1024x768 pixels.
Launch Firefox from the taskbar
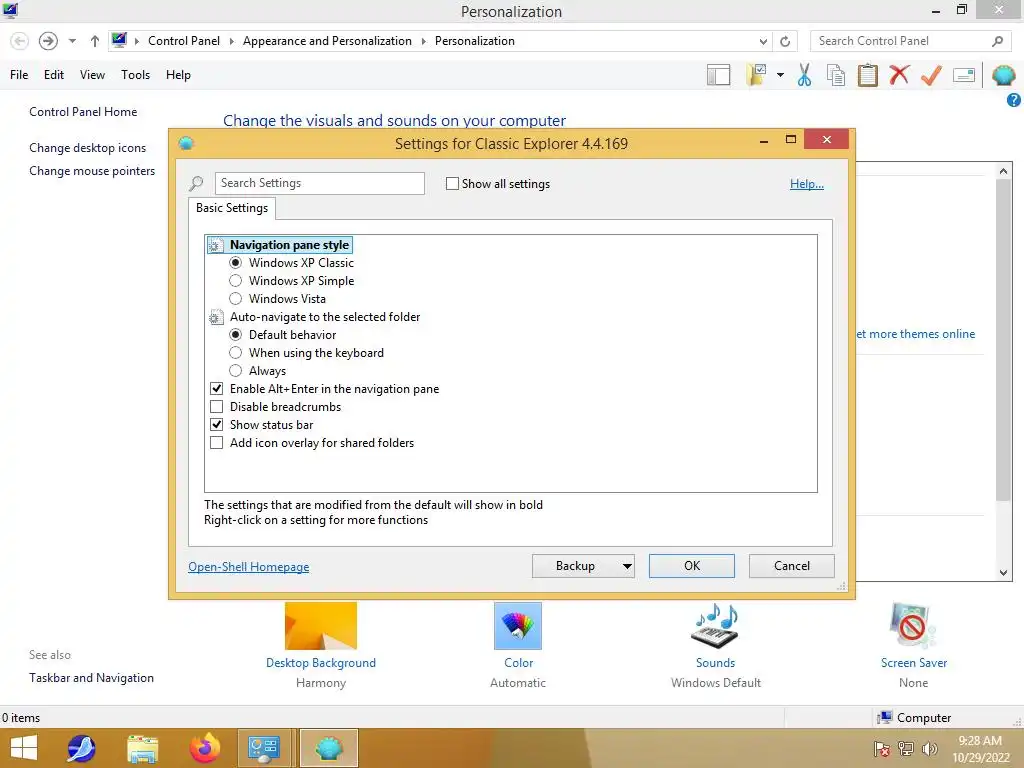click(x=204, y=748)
